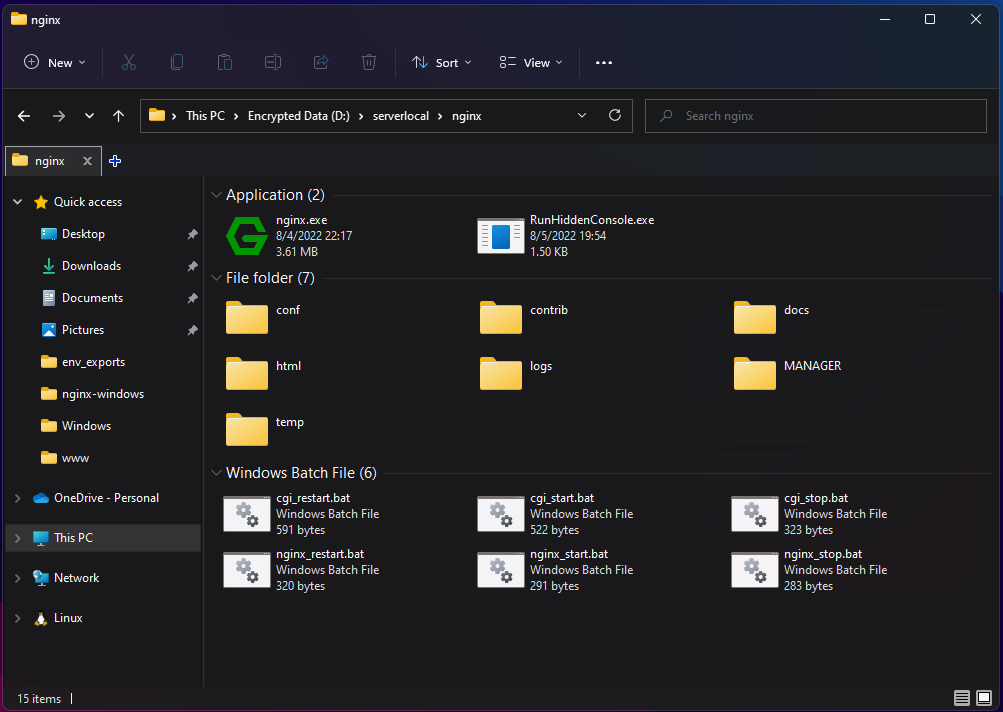The width and height of the screenshot is (1003, 712).
Task: Click the nginx breadcrumb segment
Action: [x=466, y=116]
